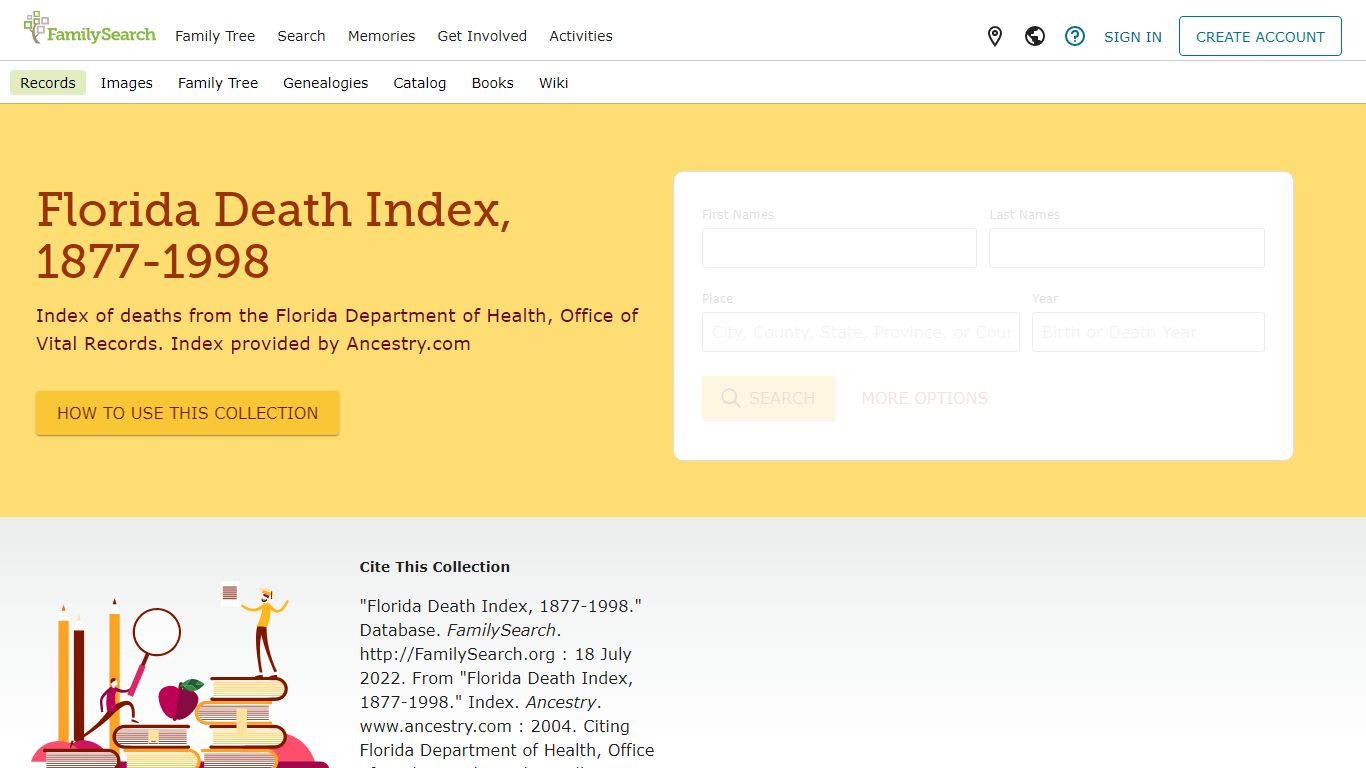Click the location pin icon
The height and width of the screenshot is (768, 1366).
click(x=995, y=37)
